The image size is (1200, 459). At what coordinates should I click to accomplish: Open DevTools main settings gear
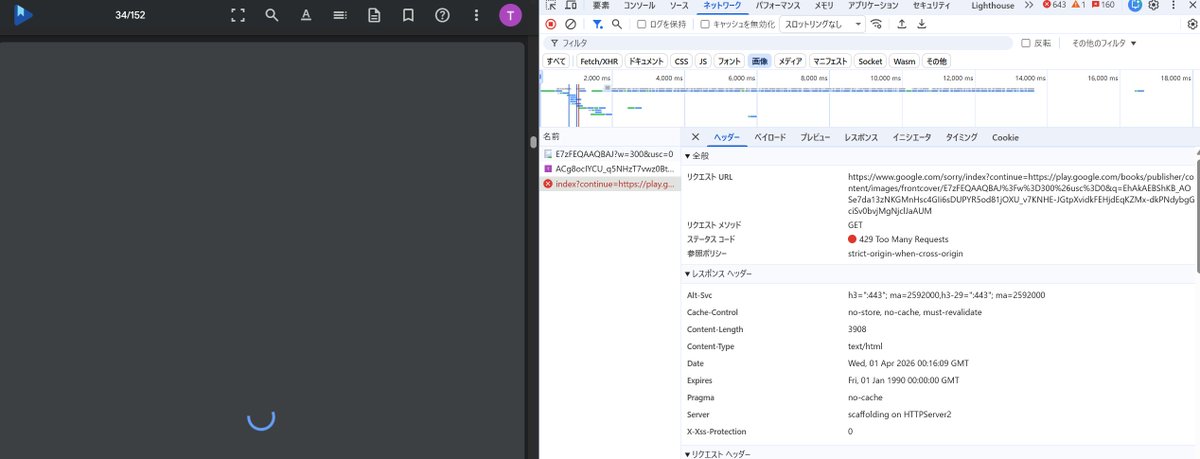tap(1153, 5)
